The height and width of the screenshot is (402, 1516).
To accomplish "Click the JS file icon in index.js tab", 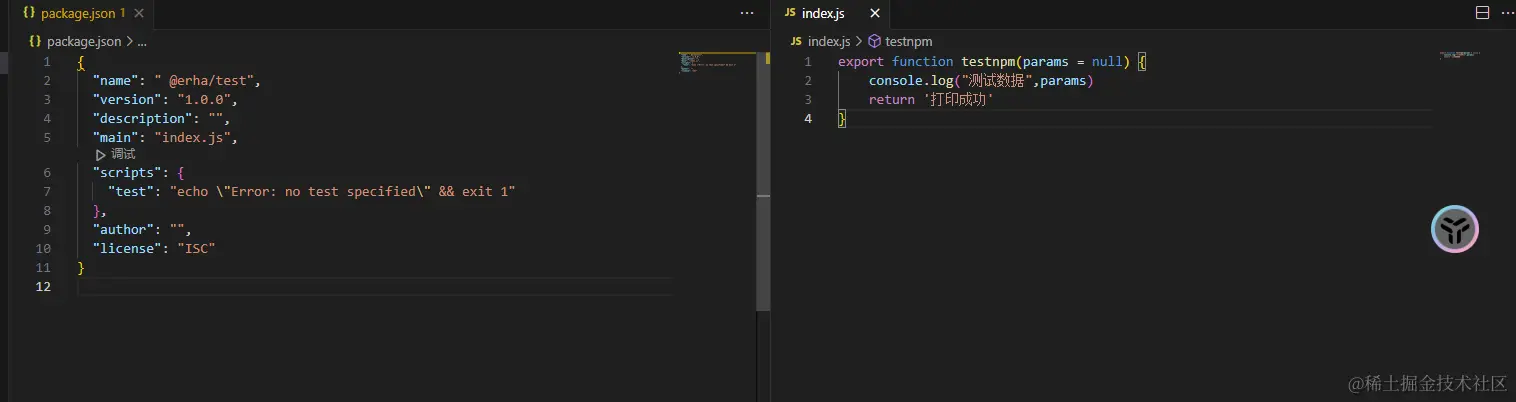I will pyautogui.click(x=790, y=13).
